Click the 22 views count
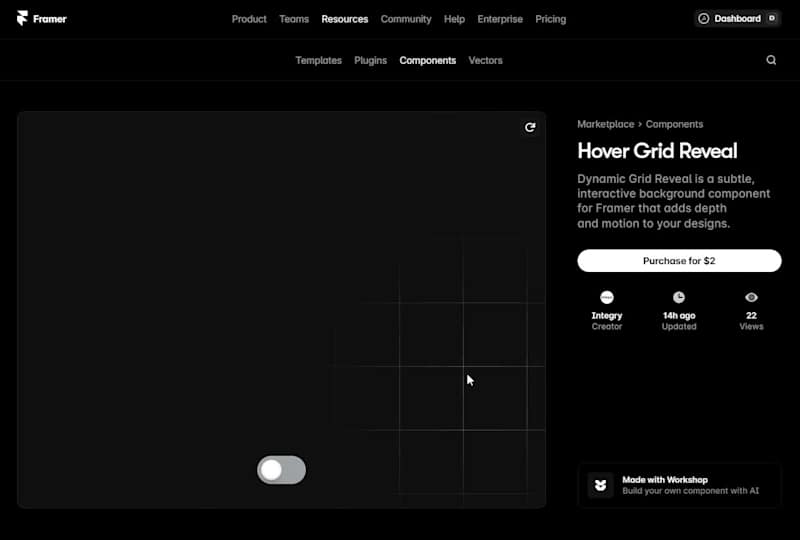The width and height of the screenshot is (800, 540). tap(751, 315)
